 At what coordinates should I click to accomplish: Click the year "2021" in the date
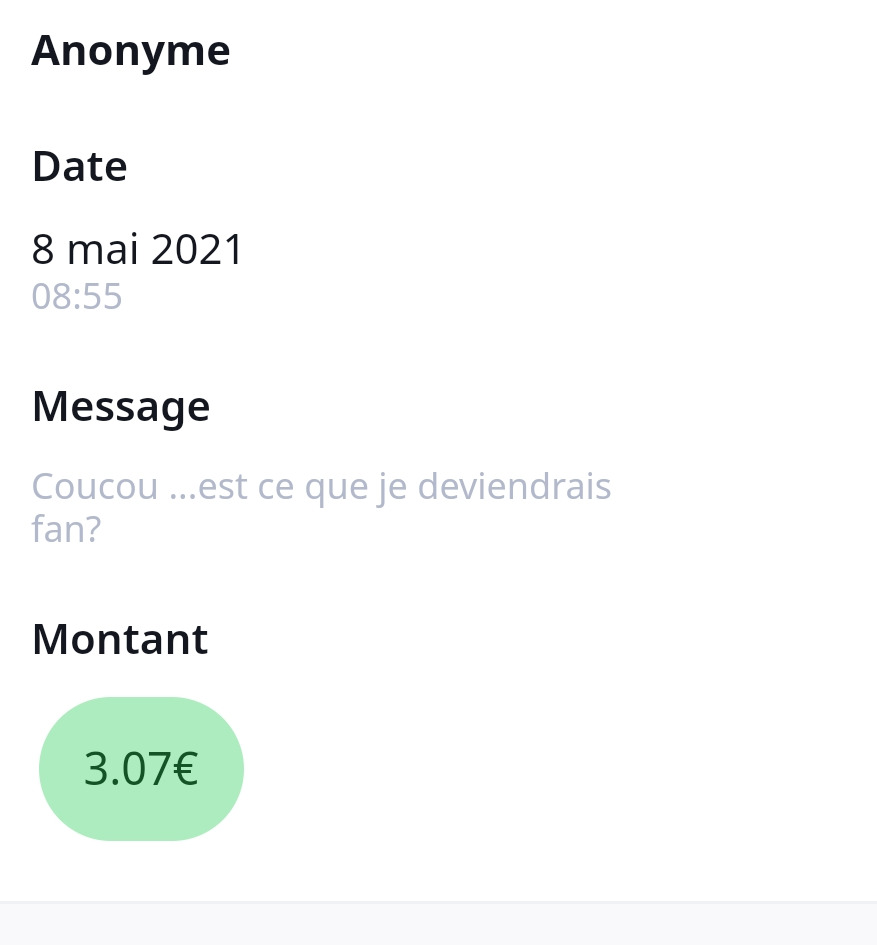coord(198,250)
